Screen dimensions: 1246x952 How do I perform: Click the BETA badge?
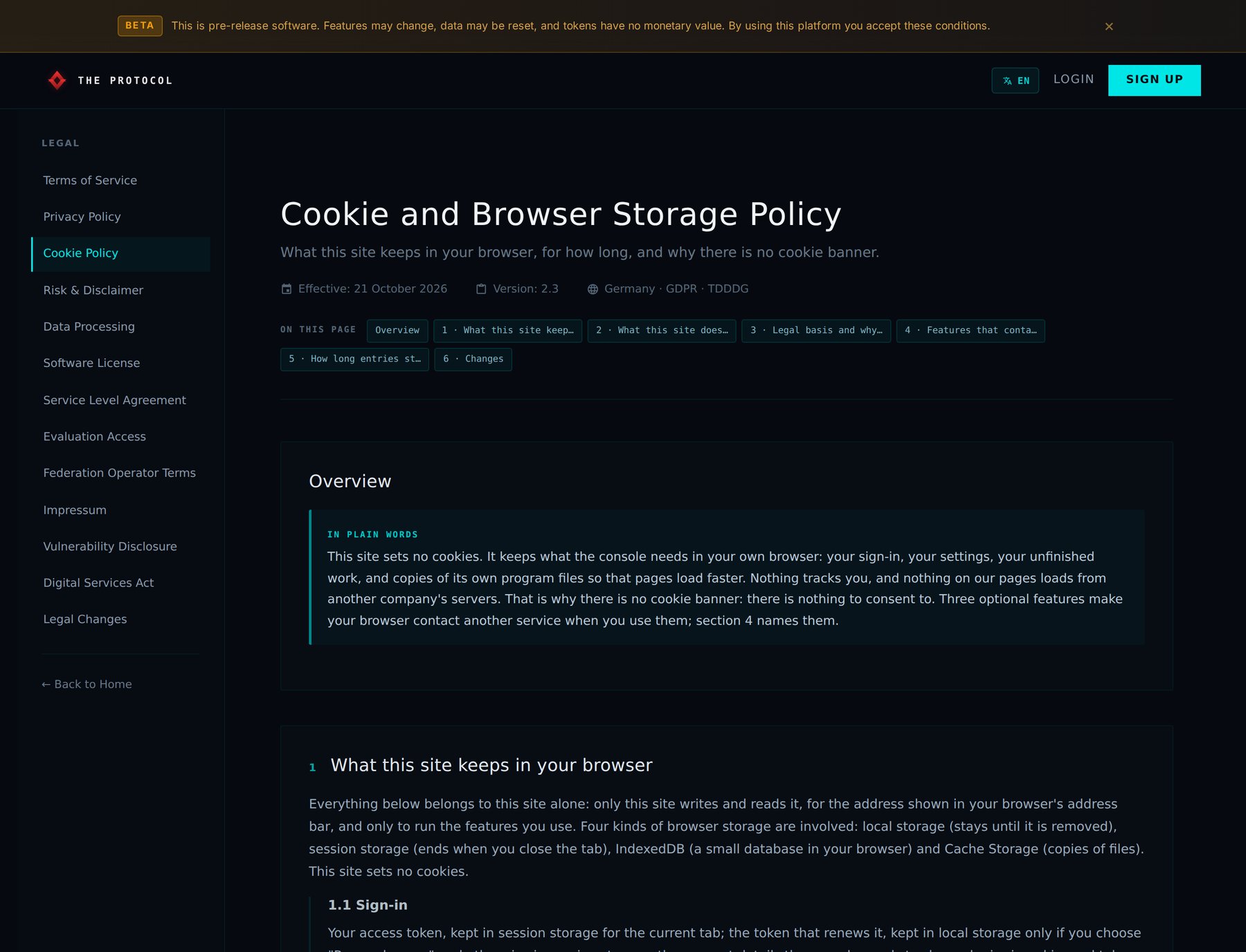[140, 26]
